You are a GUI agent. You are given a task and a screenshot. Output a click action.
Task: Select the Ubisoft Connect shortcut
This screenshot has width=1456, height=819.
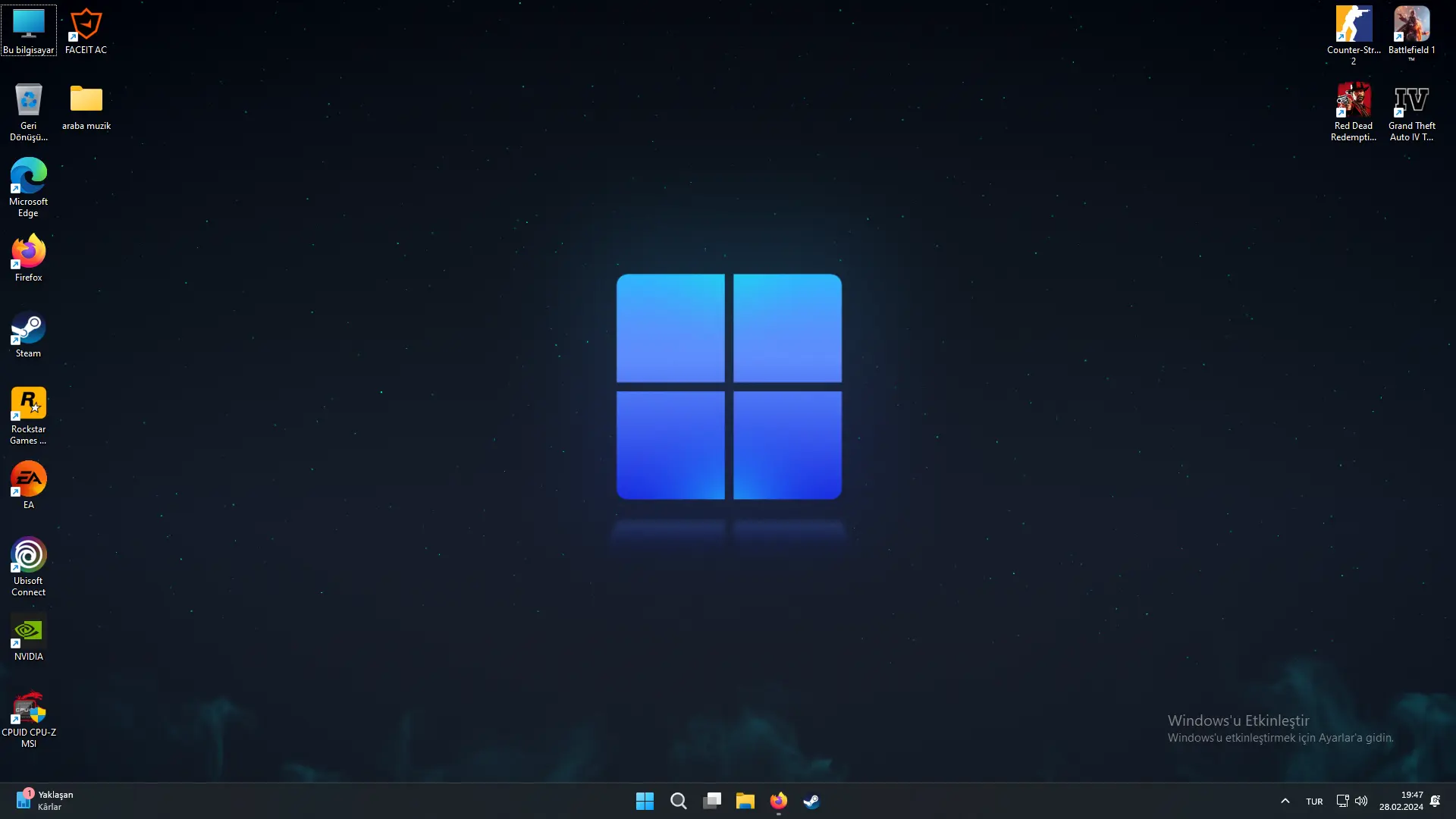pyautogui.click(x=29, y=567)
